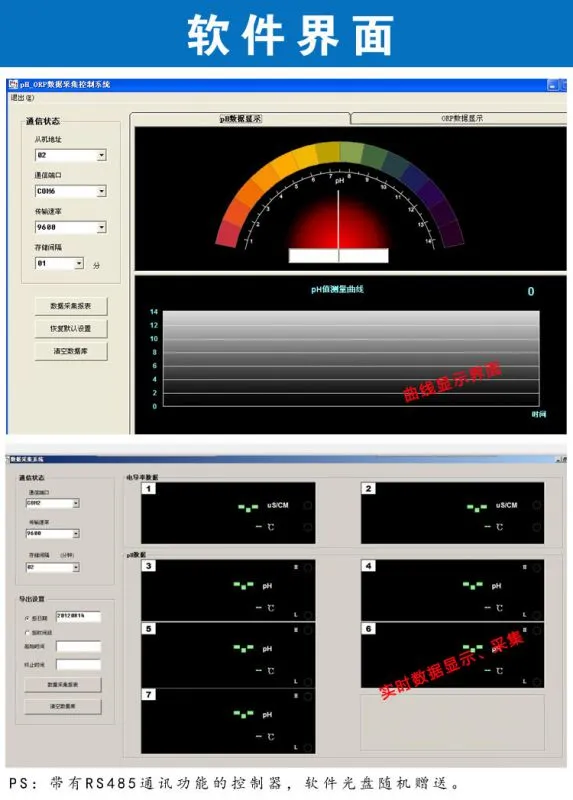Click 清空数据库 button in the lower window
Image resolution: width=573 pixels, height=800 pixels.
63,707
